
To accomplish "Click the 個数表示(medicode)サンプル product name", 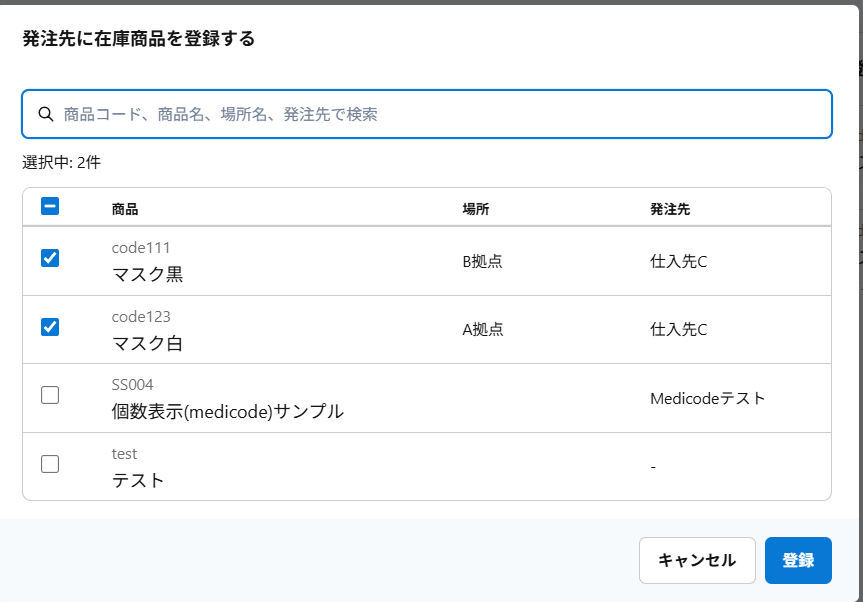I will (227, 411).
